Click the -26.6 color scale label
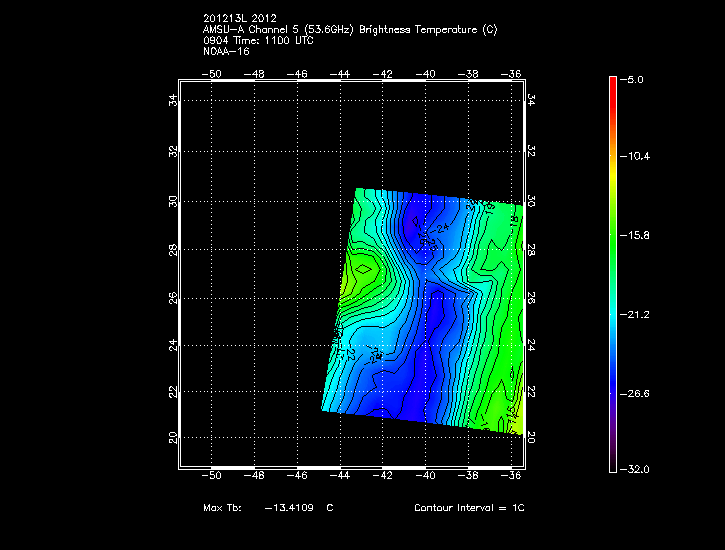Viewport: 725px width, 550px height. tap(637, 393)
